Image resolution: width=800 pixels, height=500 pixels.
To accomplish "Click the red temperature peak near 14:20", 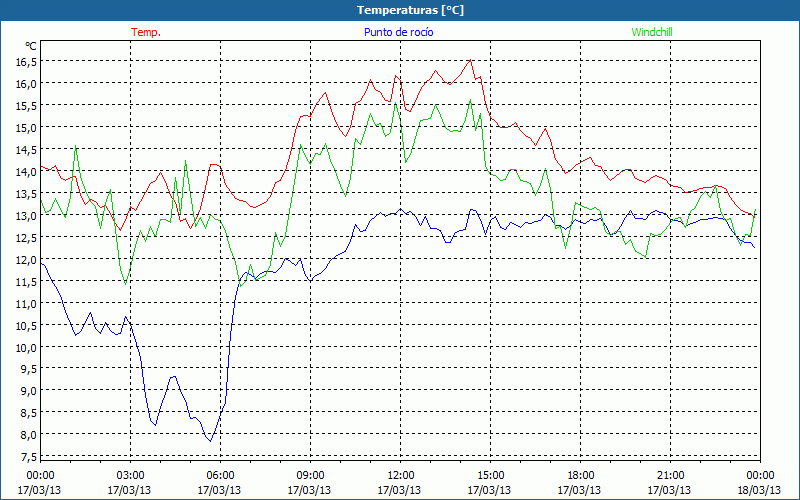I will 470,60.
